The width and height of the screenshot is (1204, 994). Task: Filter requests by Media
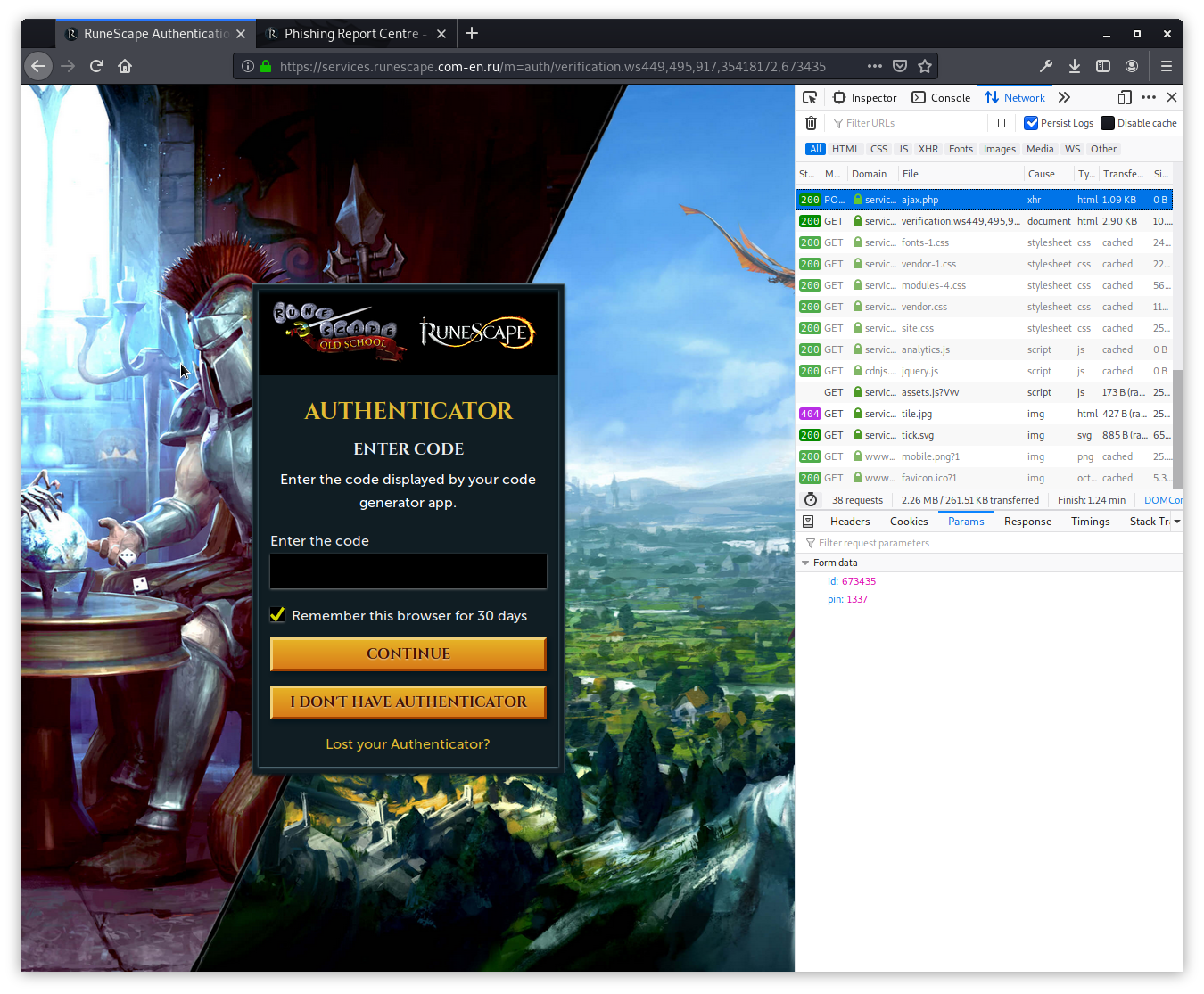point(1040,149)
